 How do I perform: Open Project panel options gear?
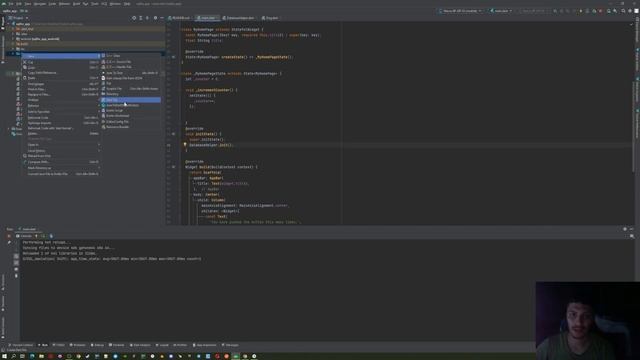coord(155,18)
